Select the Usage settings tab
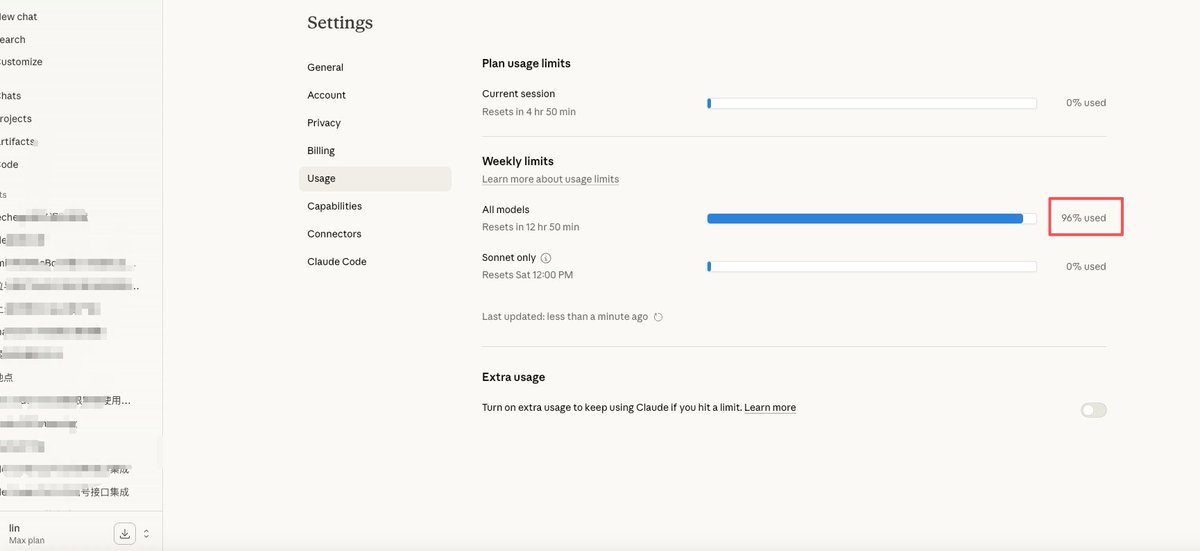Image resolution: width=1200 pixels, height=551 pixels. click(322, 179)
